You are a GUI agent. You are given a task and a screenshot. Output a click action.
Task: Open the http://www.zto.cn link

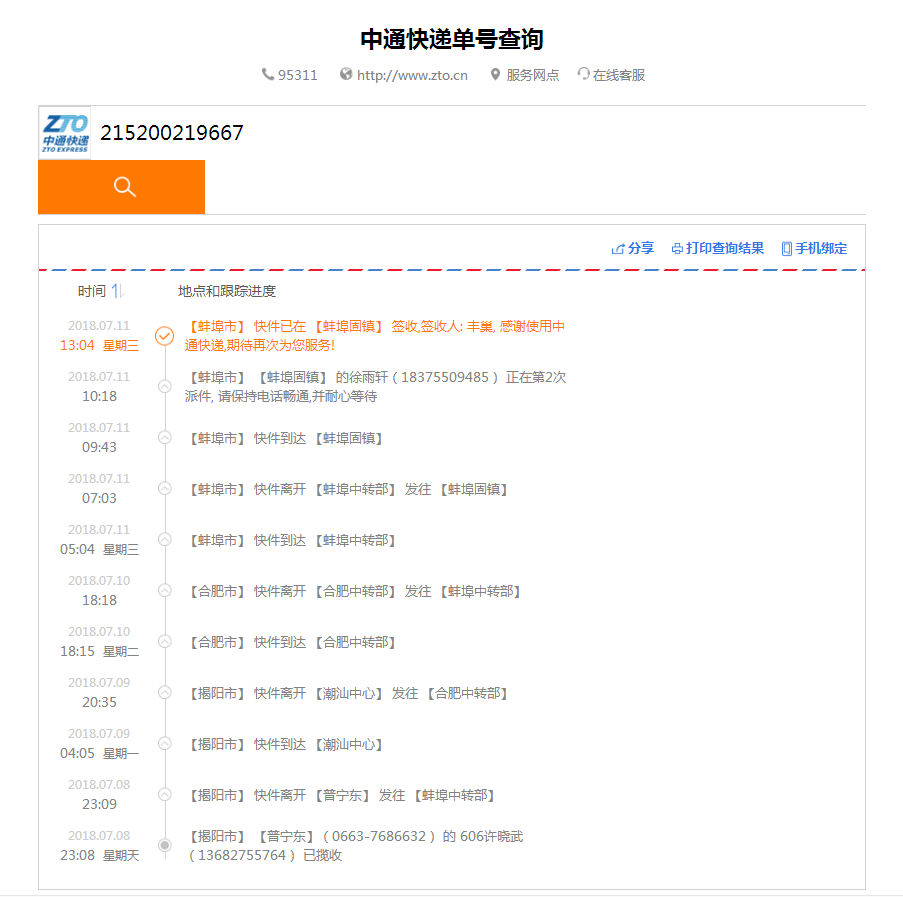pyautogui.click(x=412, y=75)
